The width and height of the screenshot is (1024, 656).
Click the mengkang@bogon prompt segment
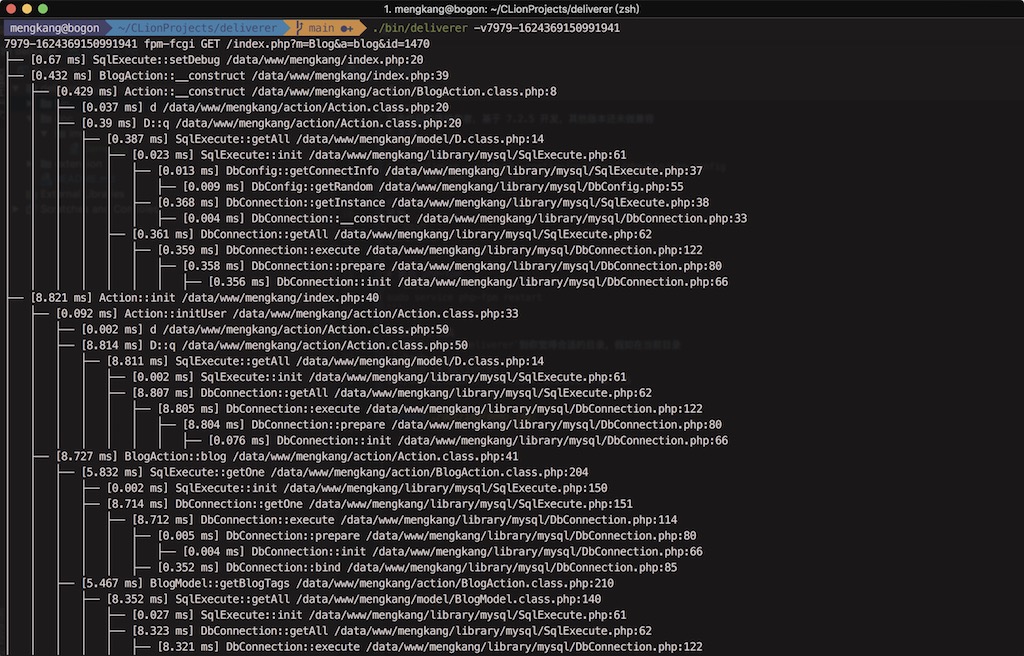[53, 28]
